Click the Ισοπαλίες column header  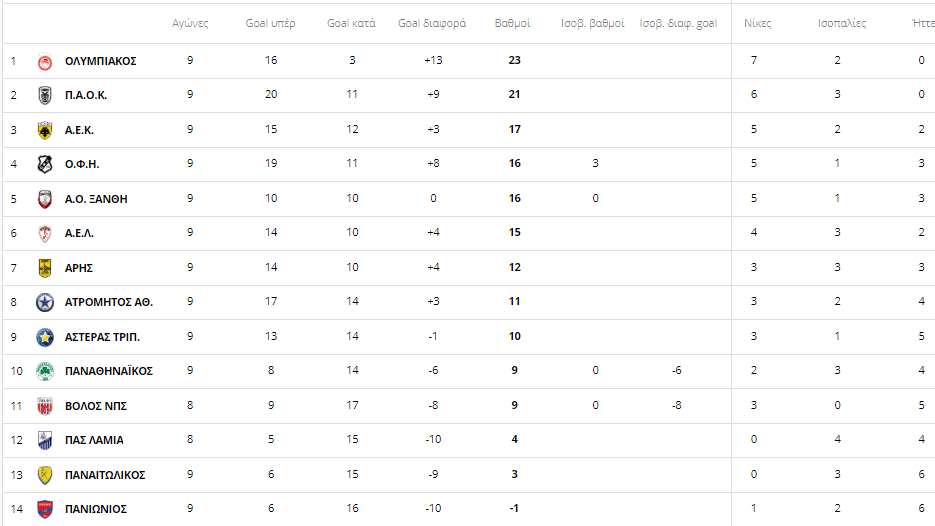841,23
